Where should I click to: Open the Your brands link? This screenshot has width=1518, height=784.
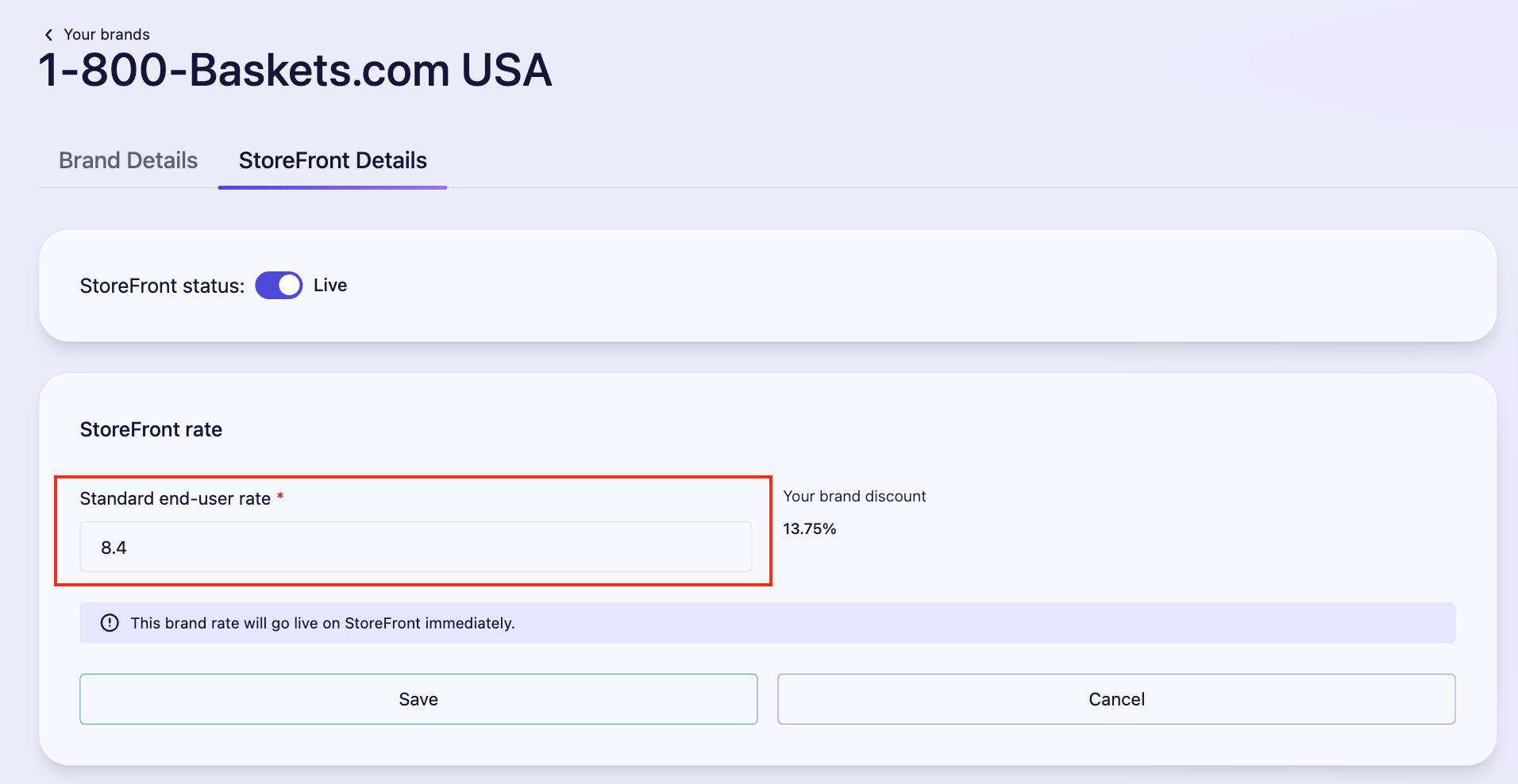[106, 35]
